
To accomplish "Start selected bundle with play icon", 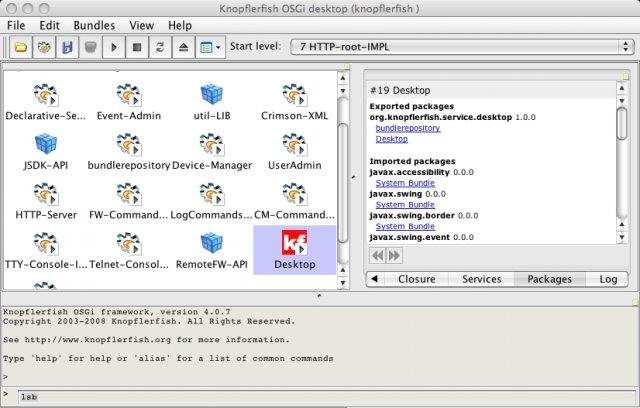I will tap(114, 47).
